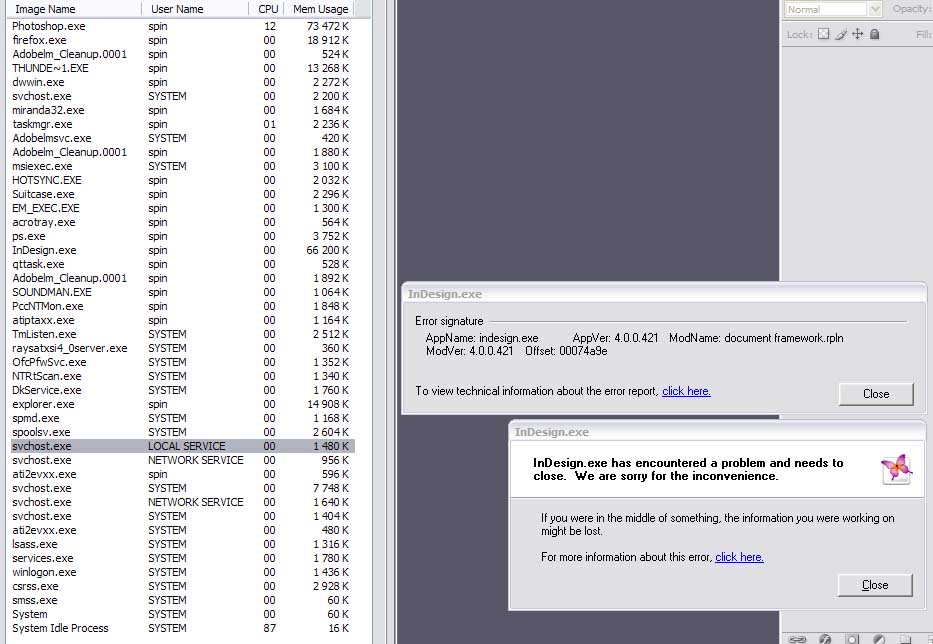Select atiptaxx.exe process row

coord(183,320)
